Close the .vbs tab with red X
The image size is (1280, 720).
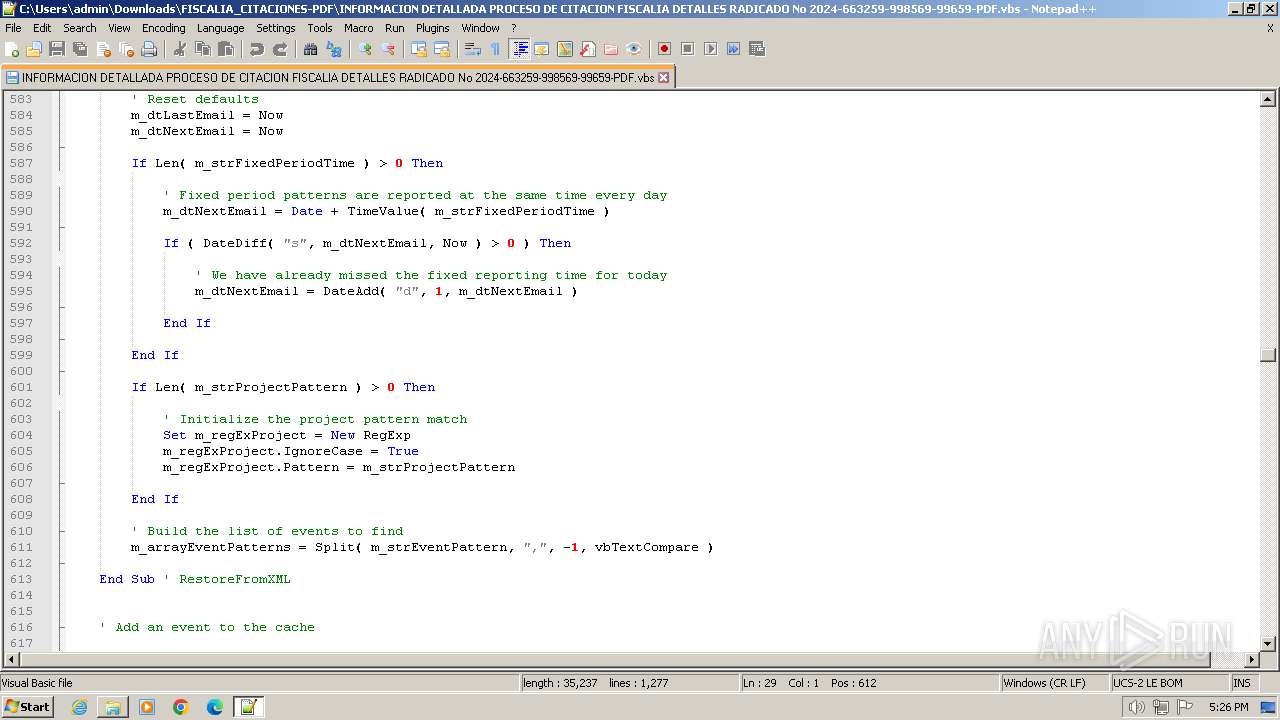[663, 77]
